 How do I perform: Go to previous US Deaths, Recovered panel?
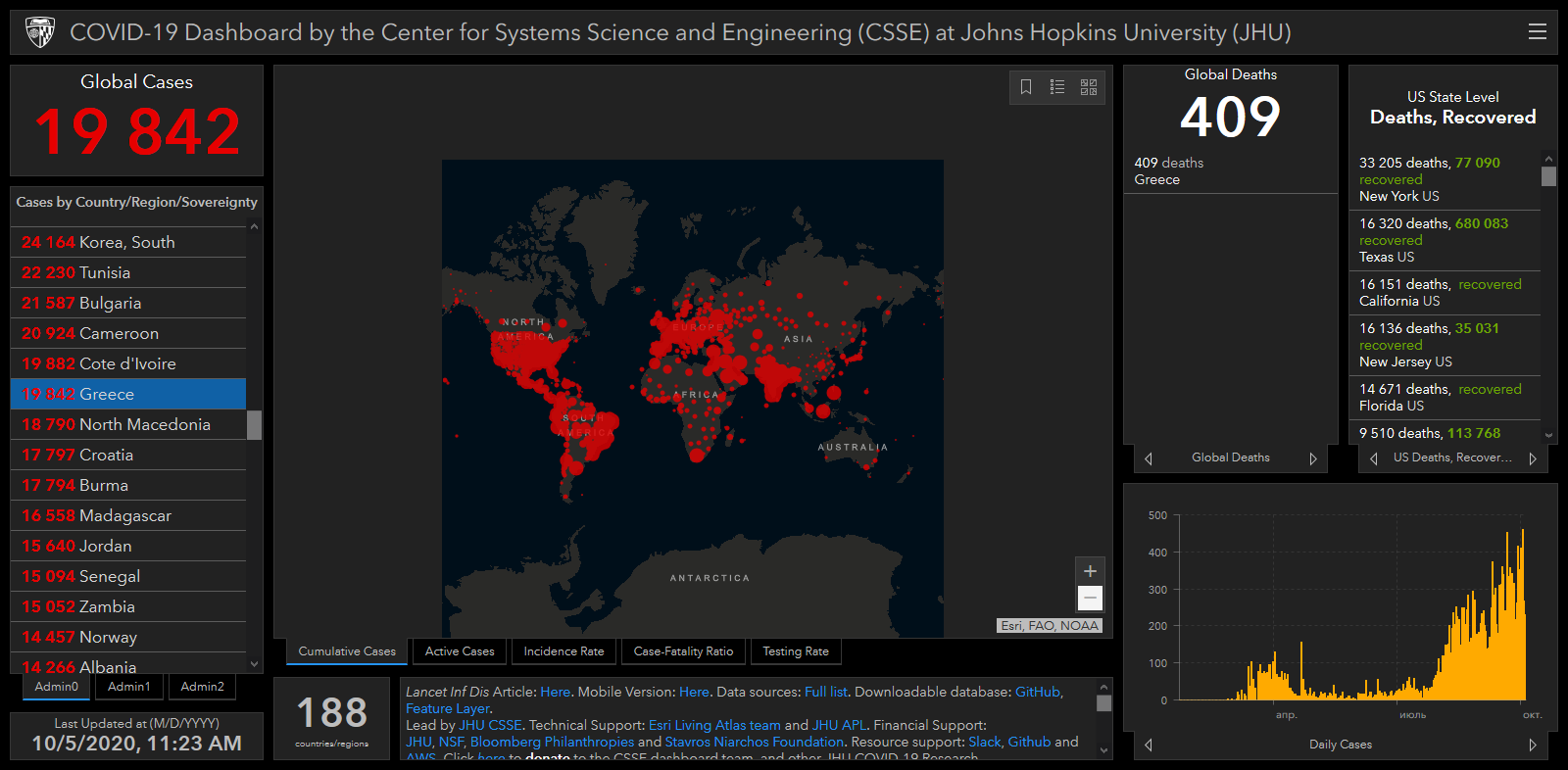[1374, 458]
